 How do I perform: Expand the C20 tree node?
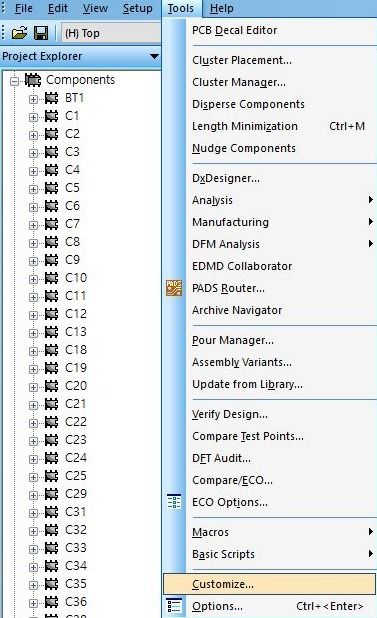click(33, 387)
